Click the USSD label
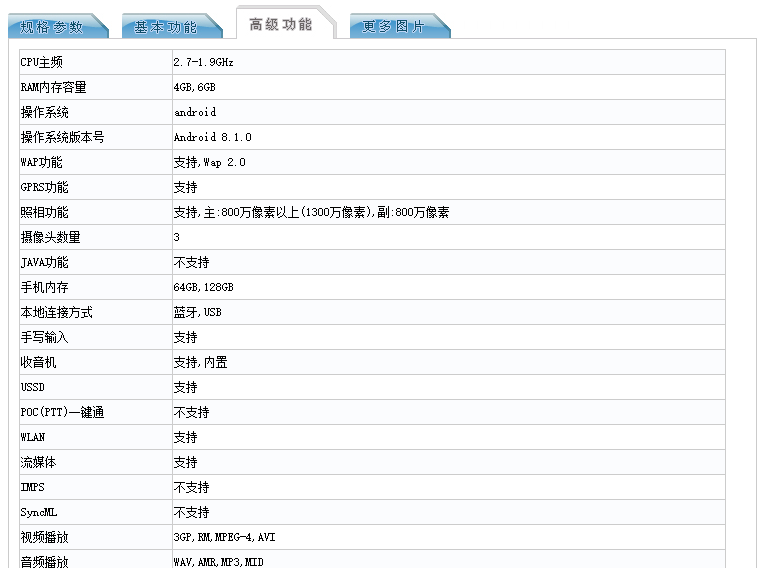This screenshot has width=764, height=568. tap(33, 387)
